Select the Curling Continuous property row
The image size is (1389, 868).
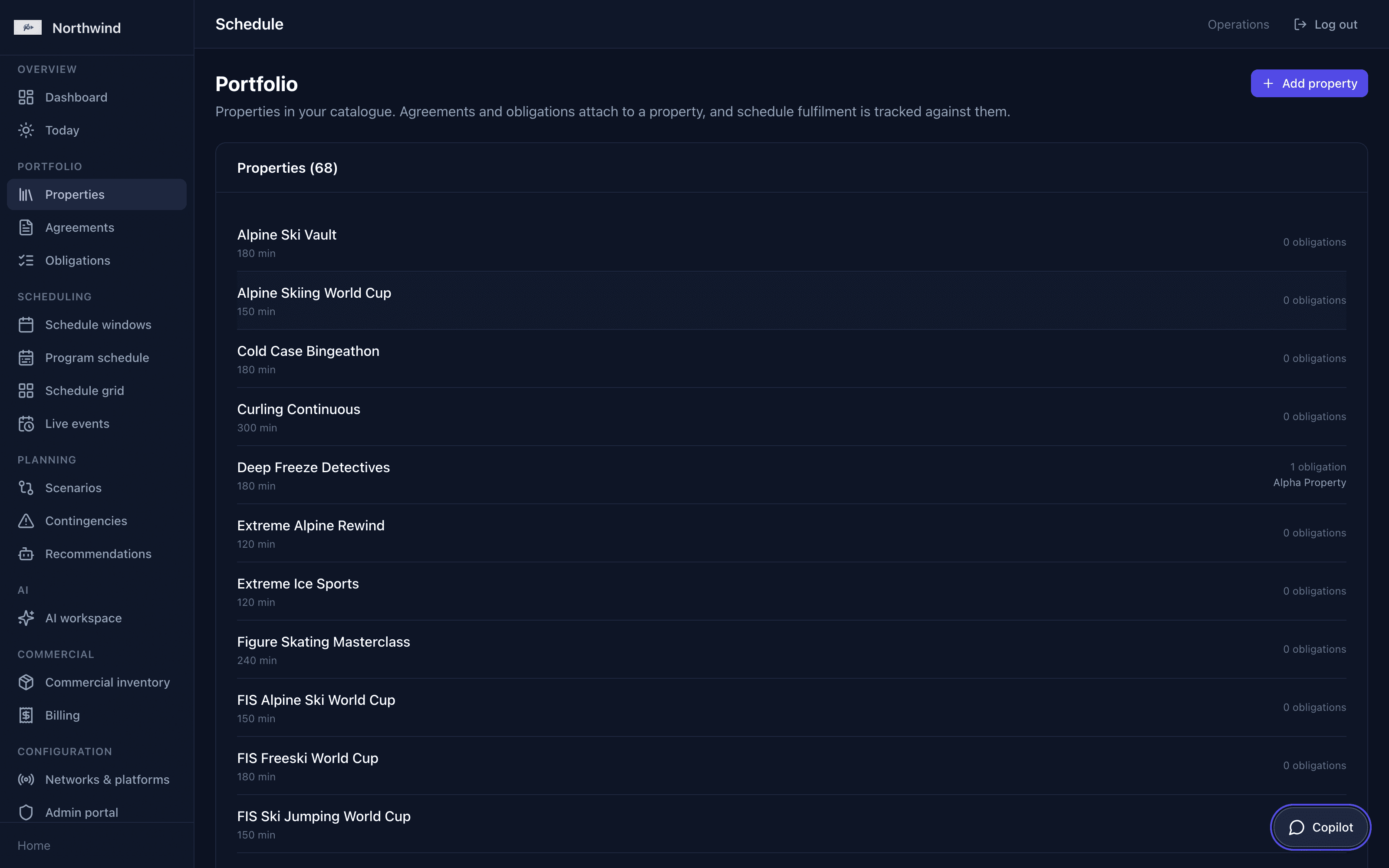pyautogui.click(x=791, y=418)
